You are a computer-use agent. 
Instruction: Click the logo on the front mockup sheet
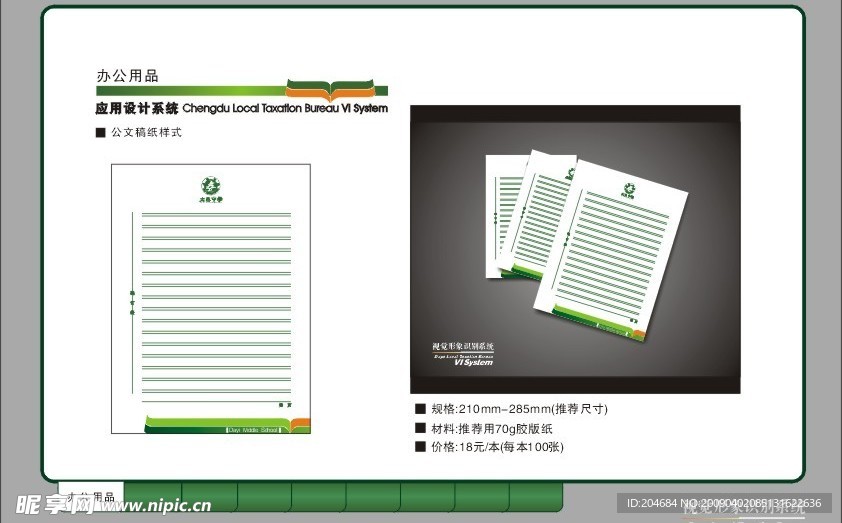coord(629,189)
